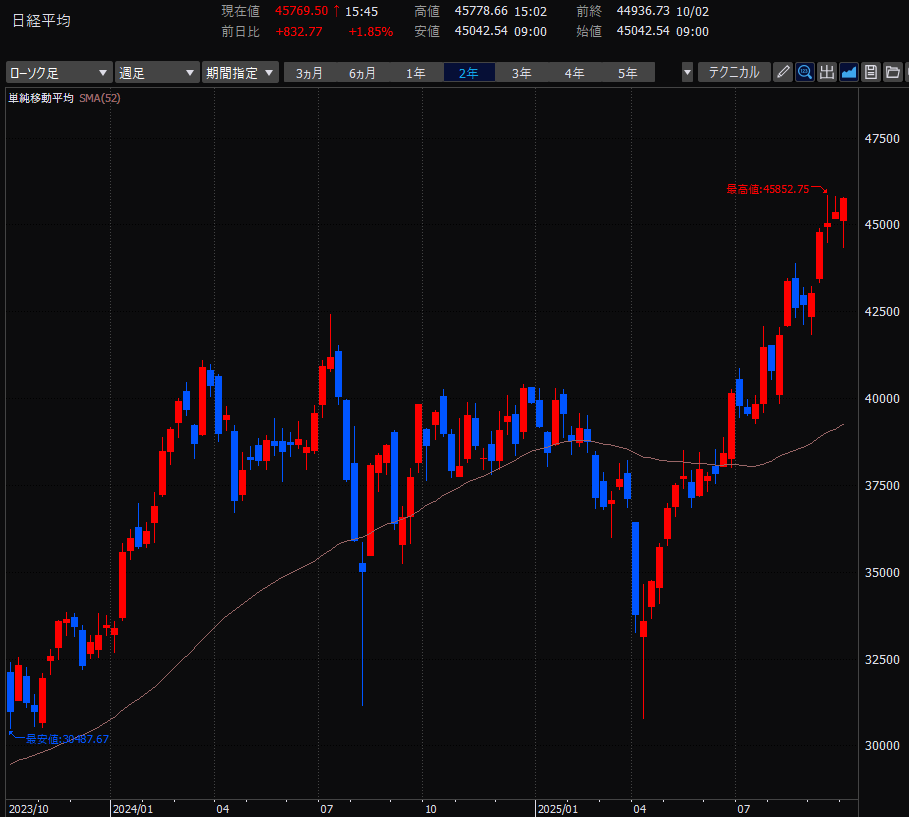Click the high price 45778.66
The width and height of the screenshot is (909, 817).
tap(481, 11)
